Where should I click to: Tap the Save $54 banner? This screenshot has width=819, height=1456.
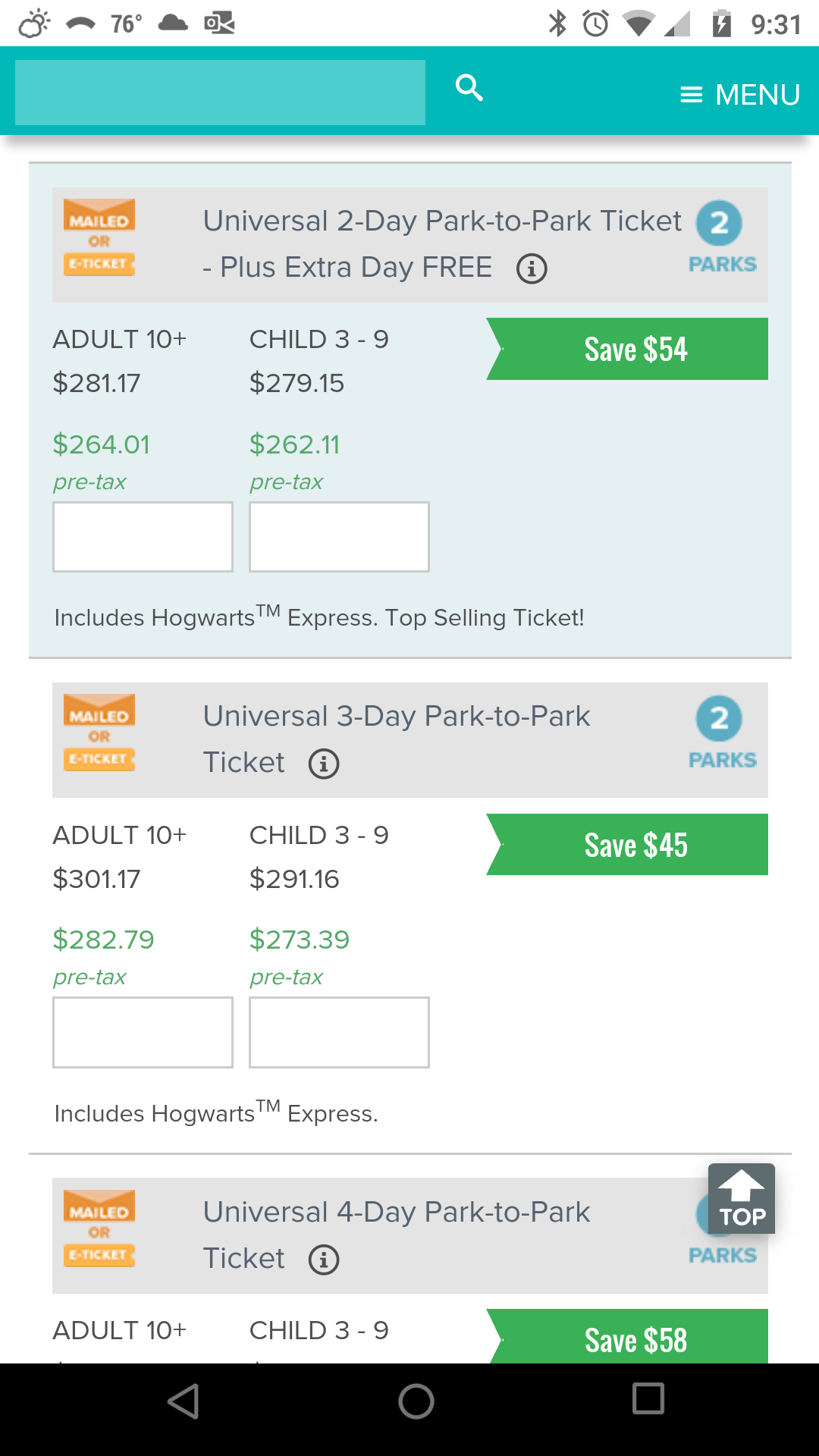coord(634,350)
